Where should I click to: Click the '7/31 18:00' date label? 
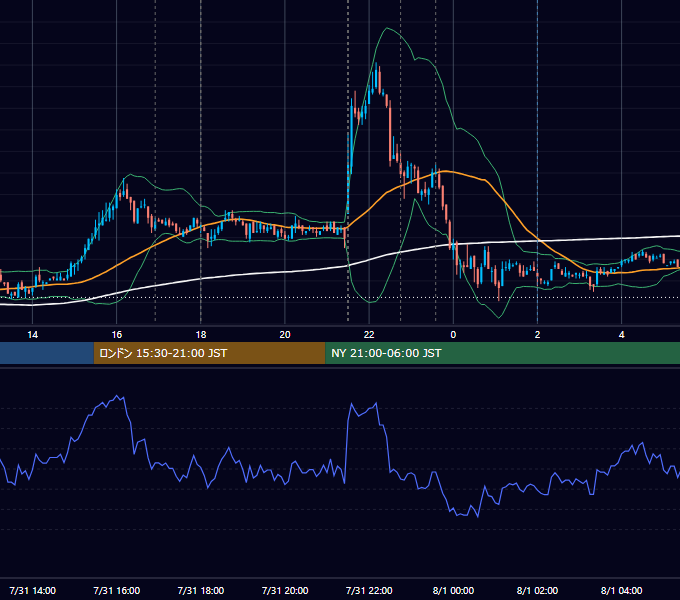coord(201,590)
